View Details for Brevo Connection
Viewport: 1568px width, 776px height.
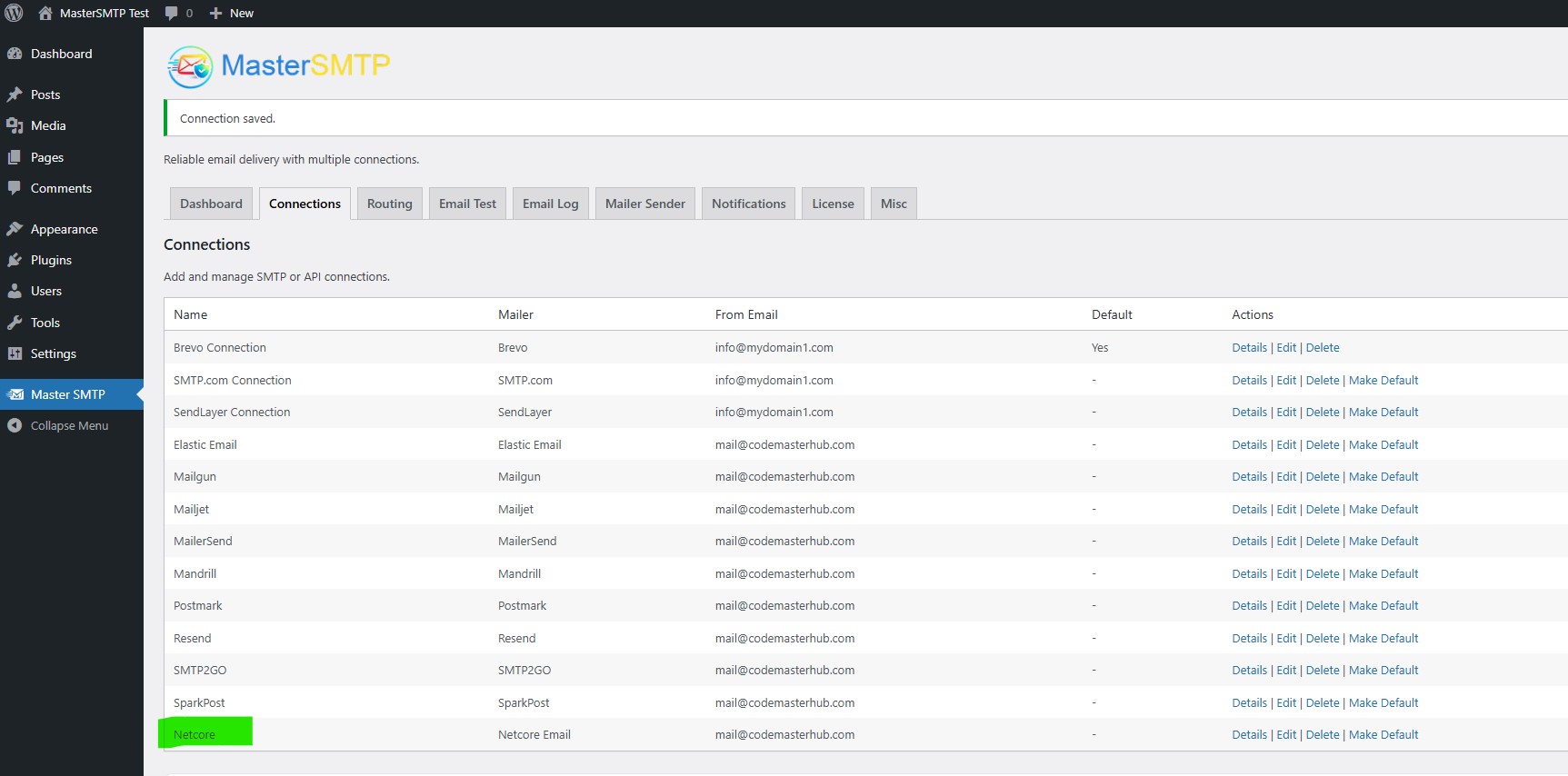tap(1249, 347)
